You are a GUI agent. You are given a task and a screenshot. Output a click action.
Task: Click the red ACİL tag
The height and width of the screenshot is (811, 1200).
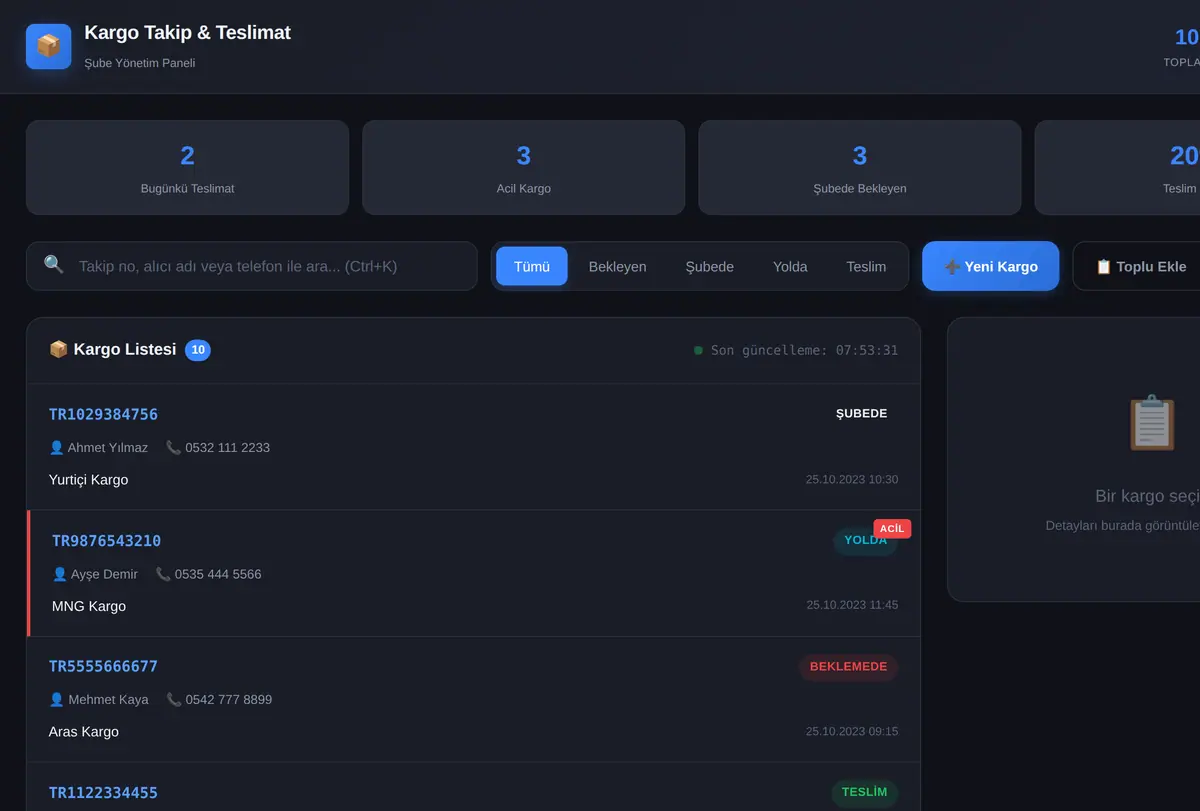point(892,529)
